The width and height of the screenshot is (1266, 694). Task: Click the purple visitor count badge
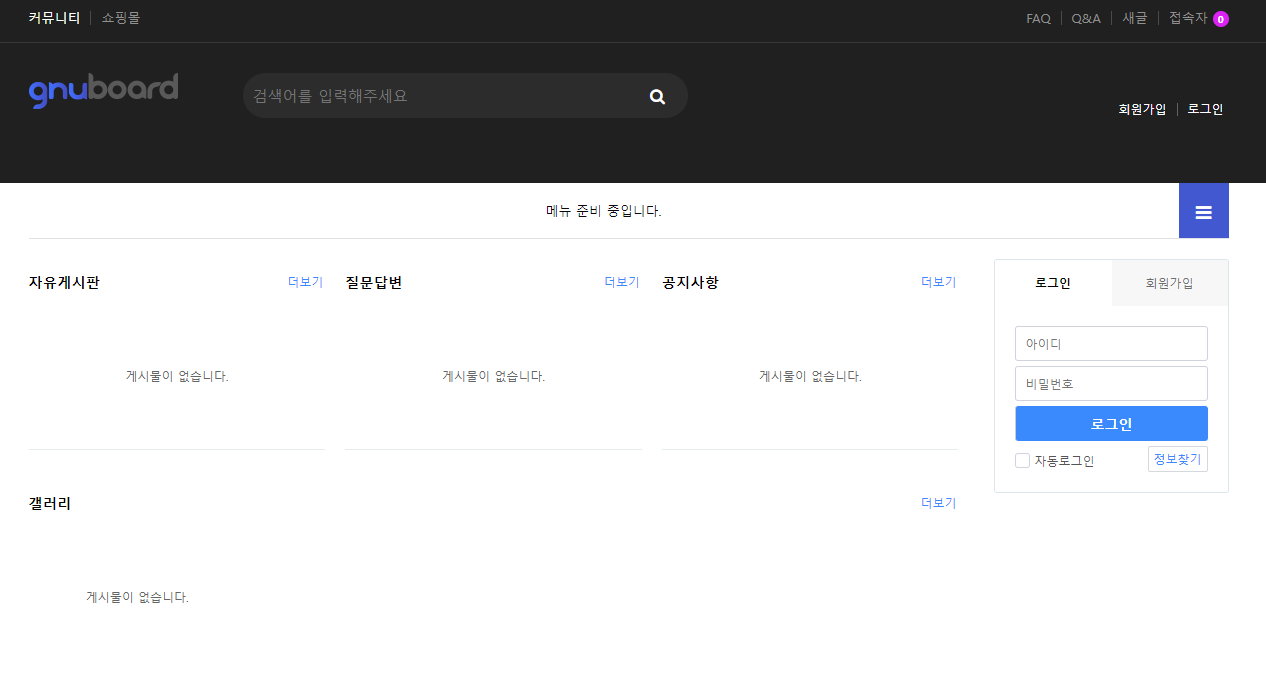coord(1220,19)
